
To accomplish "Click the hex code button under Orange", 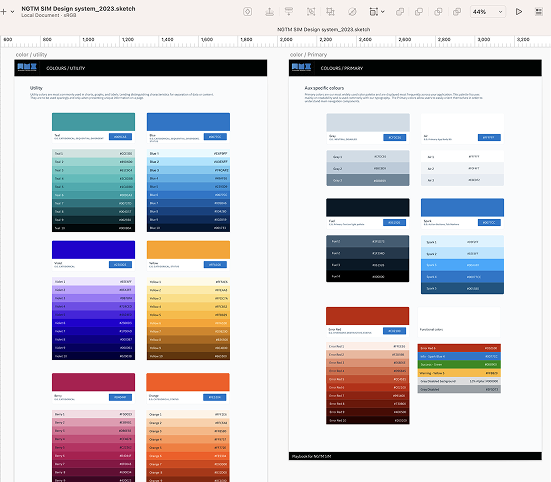I will (215, 397).
